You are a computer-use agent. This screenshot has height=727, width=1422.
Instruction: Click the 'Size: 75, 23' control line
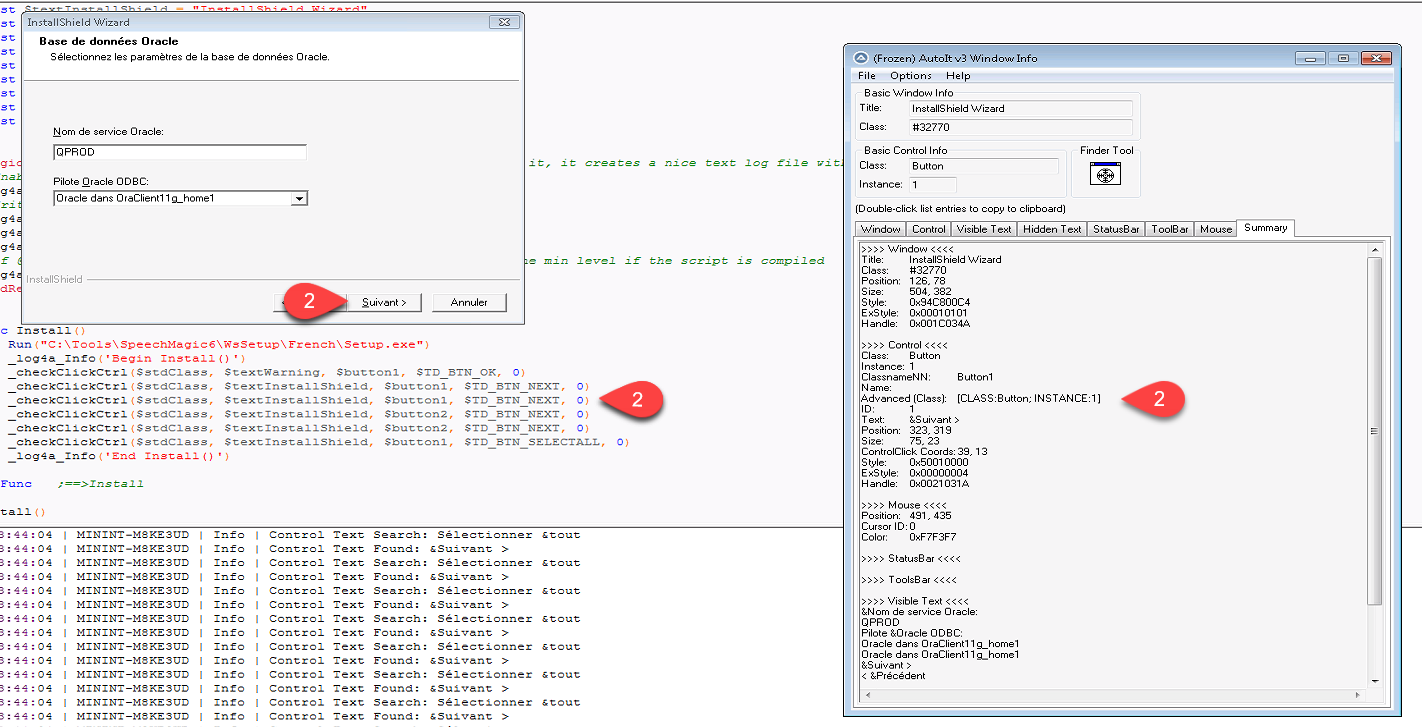898,441
